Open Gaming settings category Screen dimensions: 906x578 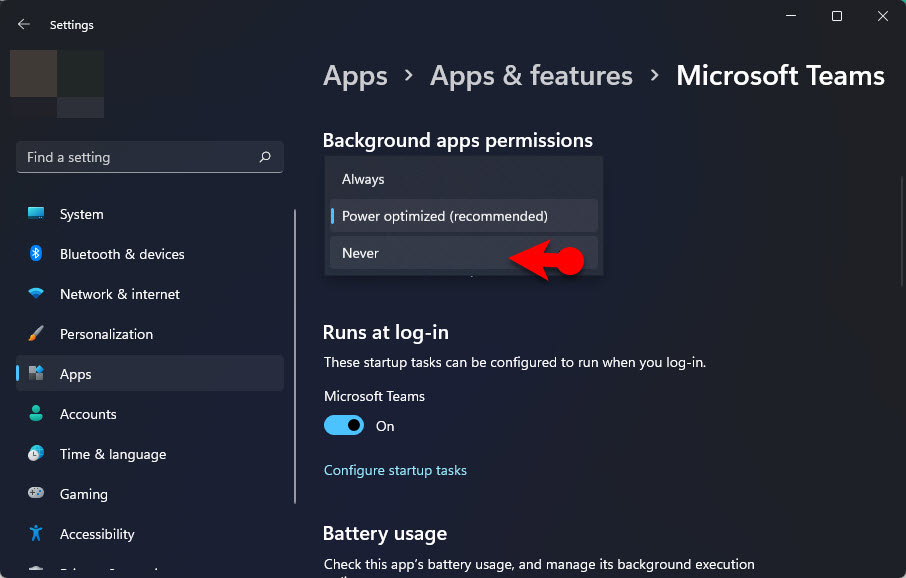pos(150,494)
